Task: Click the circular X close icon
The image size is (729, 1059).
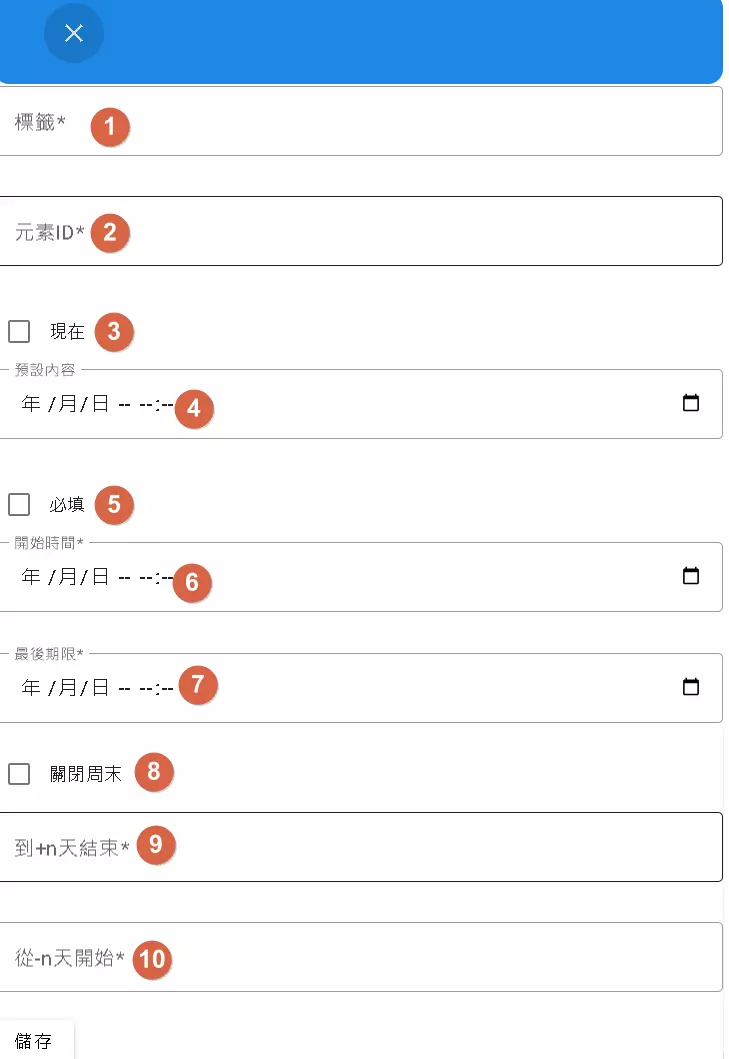Action: click(73, 33)
